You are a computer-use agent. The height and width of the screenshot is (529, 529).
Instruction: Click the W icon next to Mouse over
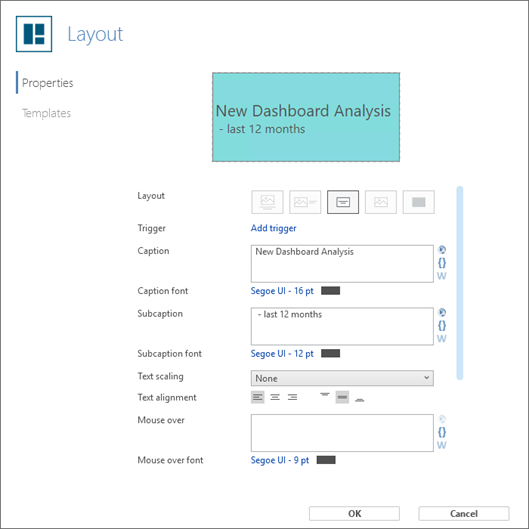pyautogui.click(x=442, y=445)
